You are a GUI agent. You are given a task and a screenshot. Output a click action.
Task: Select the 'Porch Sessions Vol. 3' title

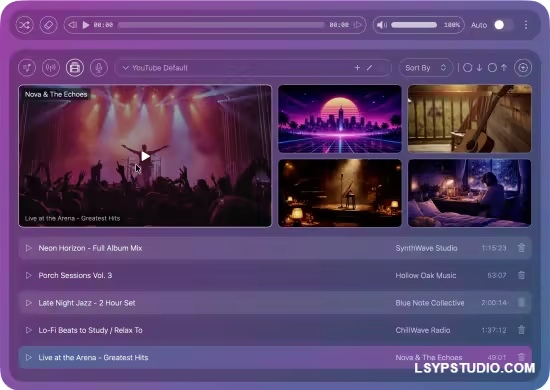tap(75, 275)
